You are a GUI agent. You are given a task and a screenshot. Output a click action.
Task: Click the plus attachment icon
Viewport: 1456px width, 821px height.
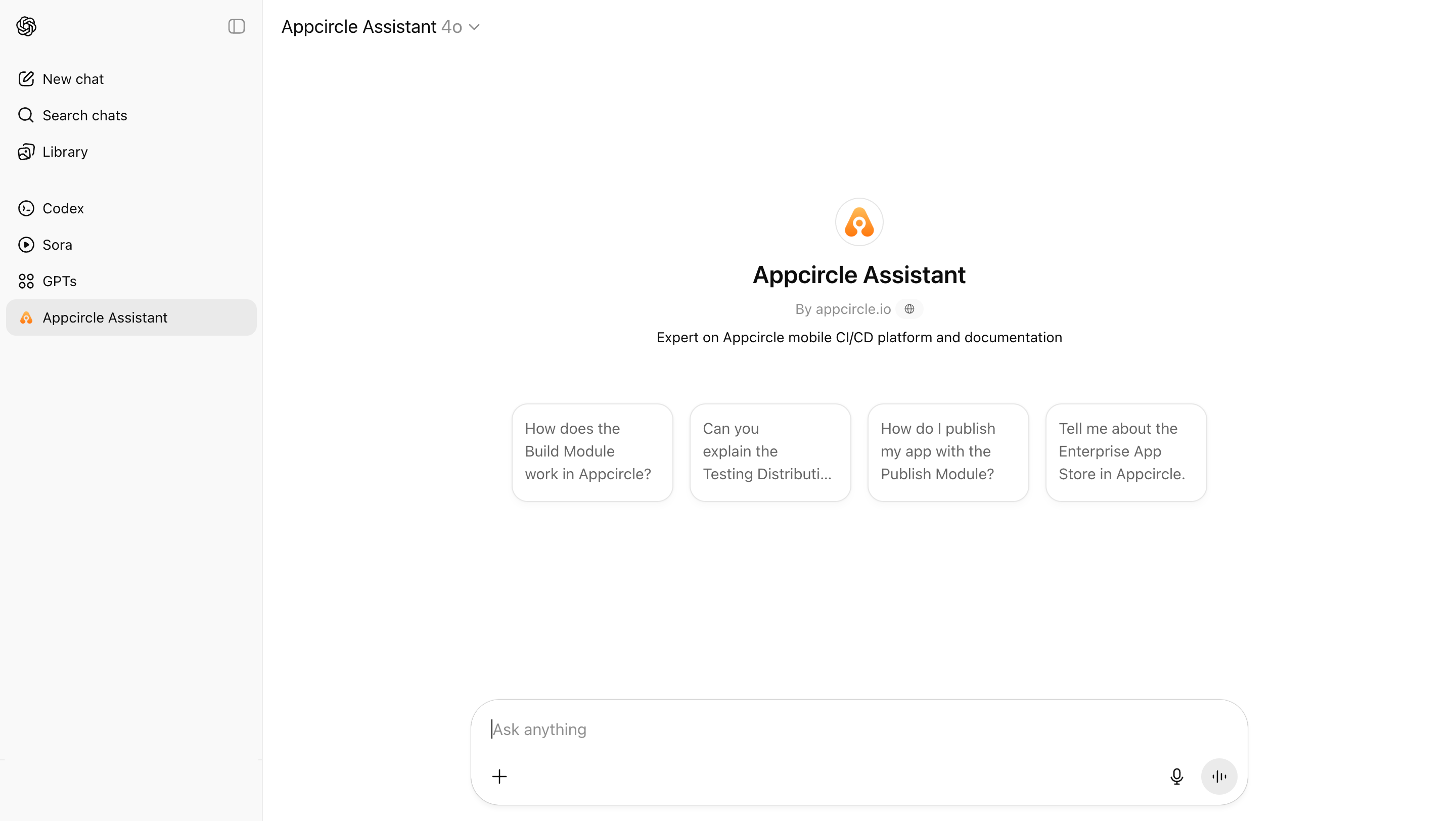click(499, 777)
